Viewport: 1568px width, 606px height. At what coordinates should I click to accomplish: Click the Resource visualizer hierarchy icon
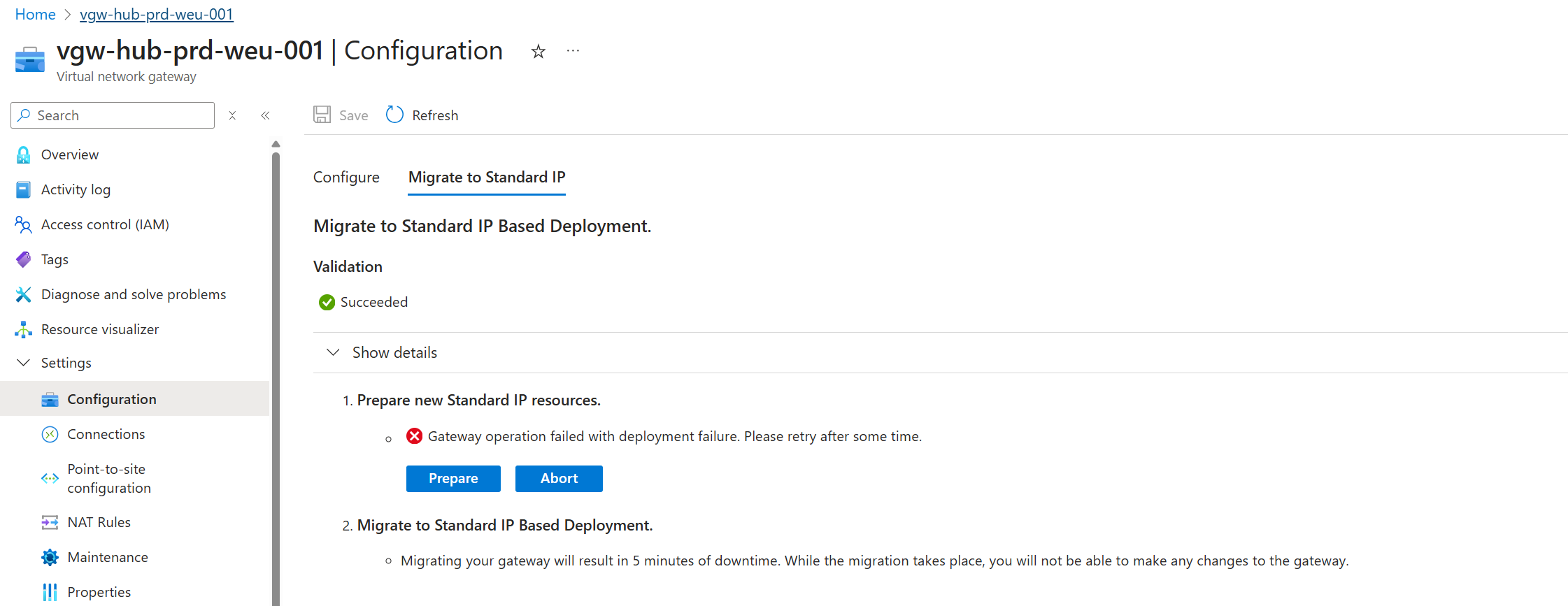click(23, 329)
